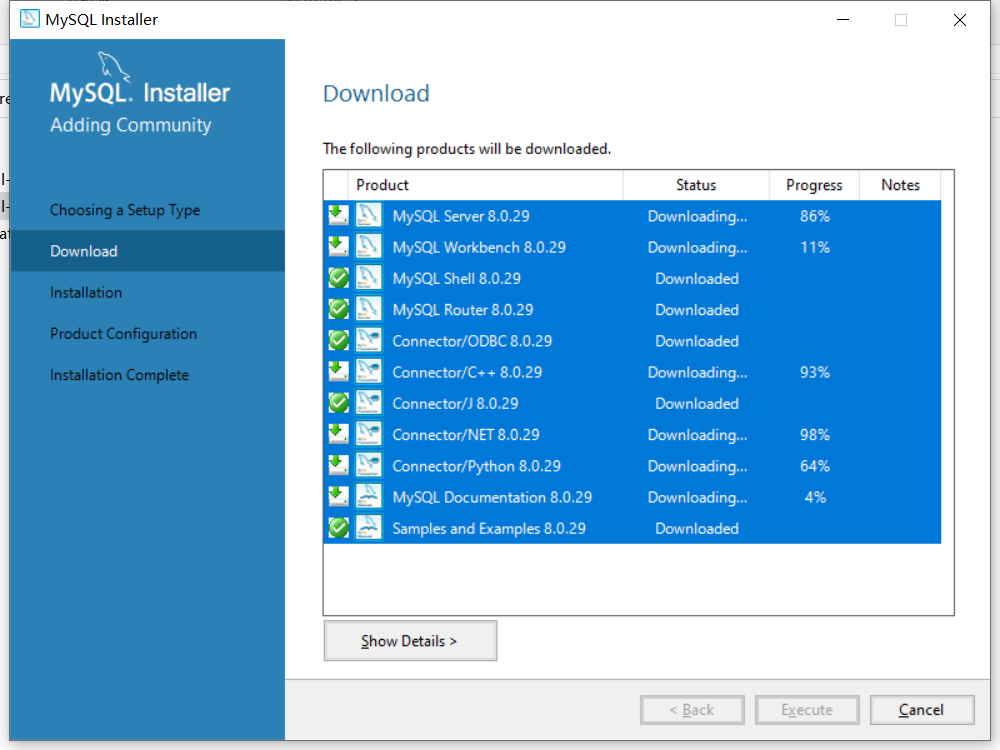Click the MySQL Server 8.0.29 product icon

click(x=369, y=216)
